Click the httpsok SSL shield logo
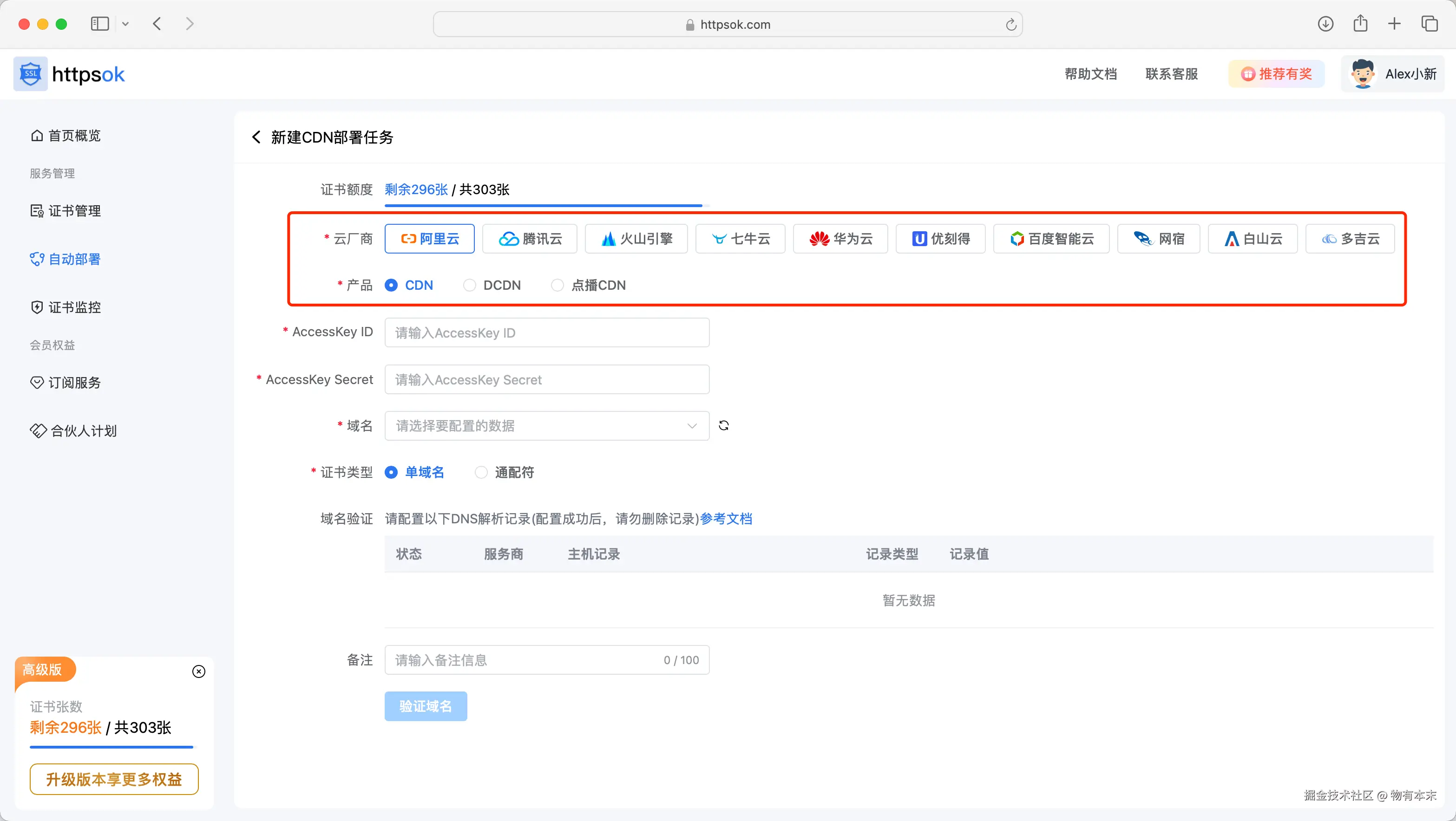This screenshot has height=821, width=1456. coord(31,74)
